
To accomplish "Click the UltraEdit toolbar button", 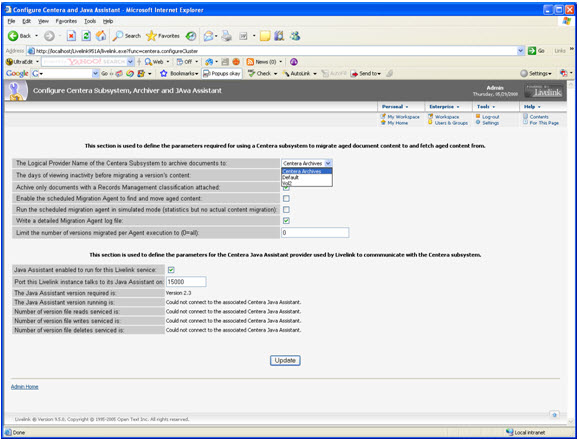I will (x=20, y=62).
